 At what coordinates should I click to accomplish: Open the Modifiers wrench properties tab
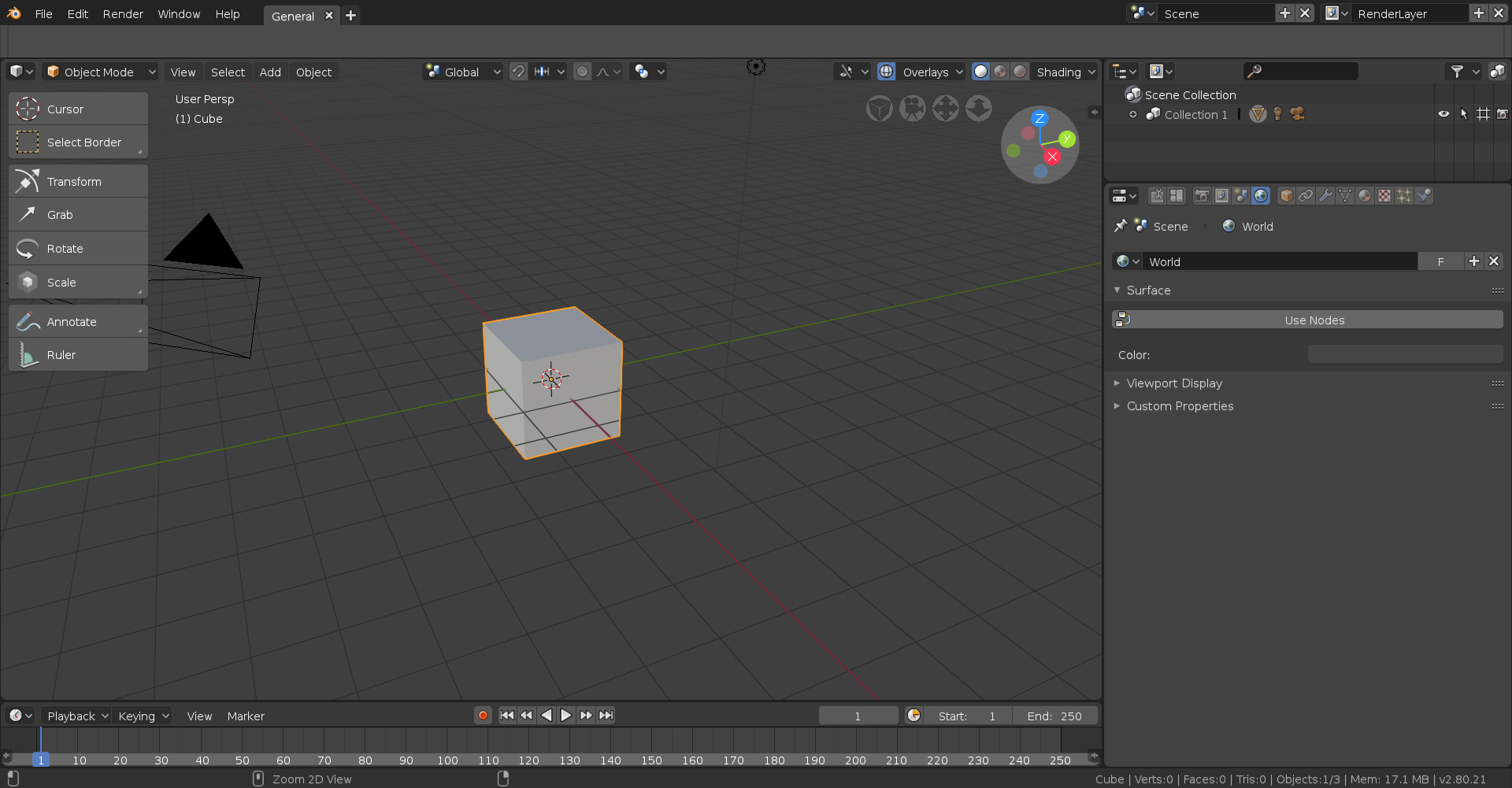(x=1325, y=195)
